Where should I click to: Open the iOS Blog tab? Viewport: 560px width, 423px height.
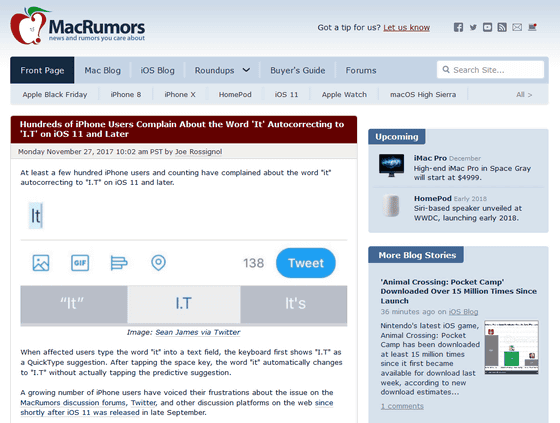(158, 70)
